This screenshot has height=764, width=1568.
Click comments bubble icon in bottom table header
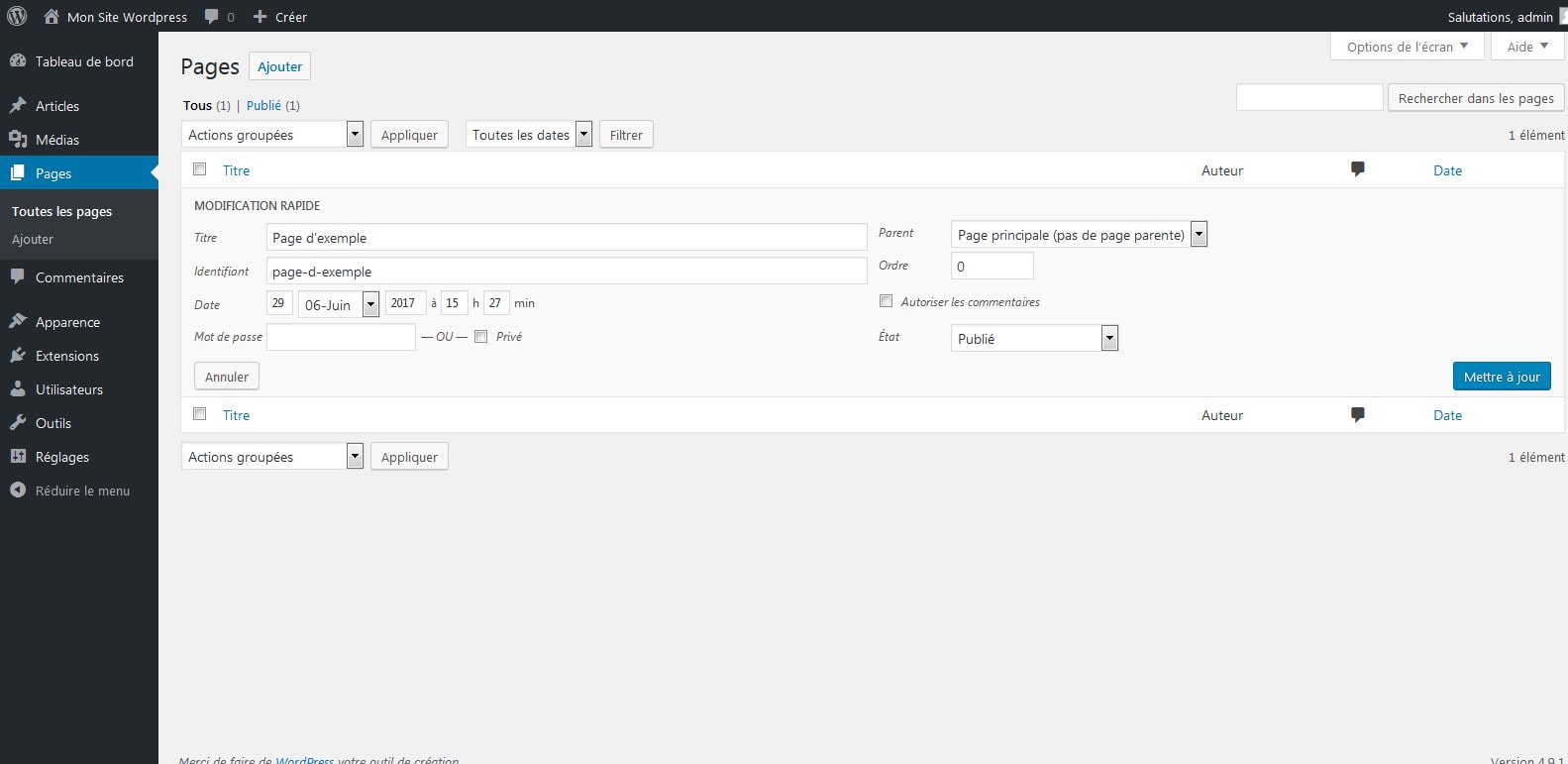pyautogui.click(x=1358, y=414)
